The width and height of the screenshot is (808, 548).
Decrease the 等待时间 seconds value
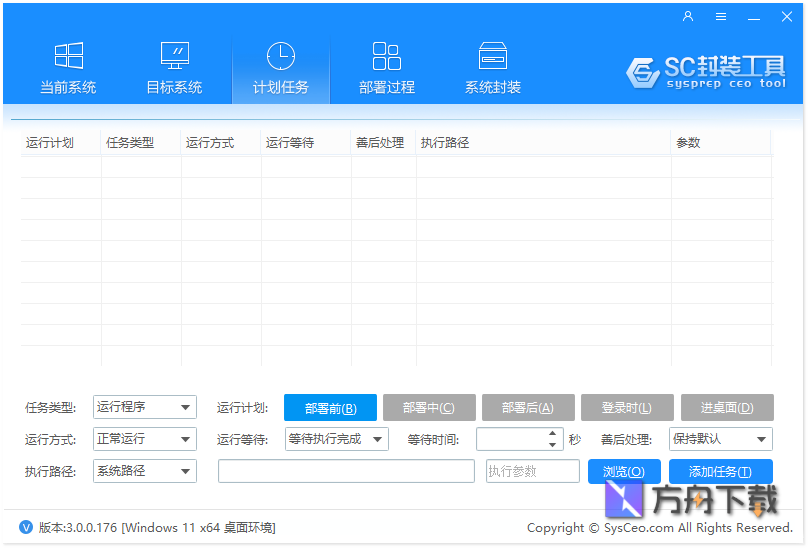point(552,445)
